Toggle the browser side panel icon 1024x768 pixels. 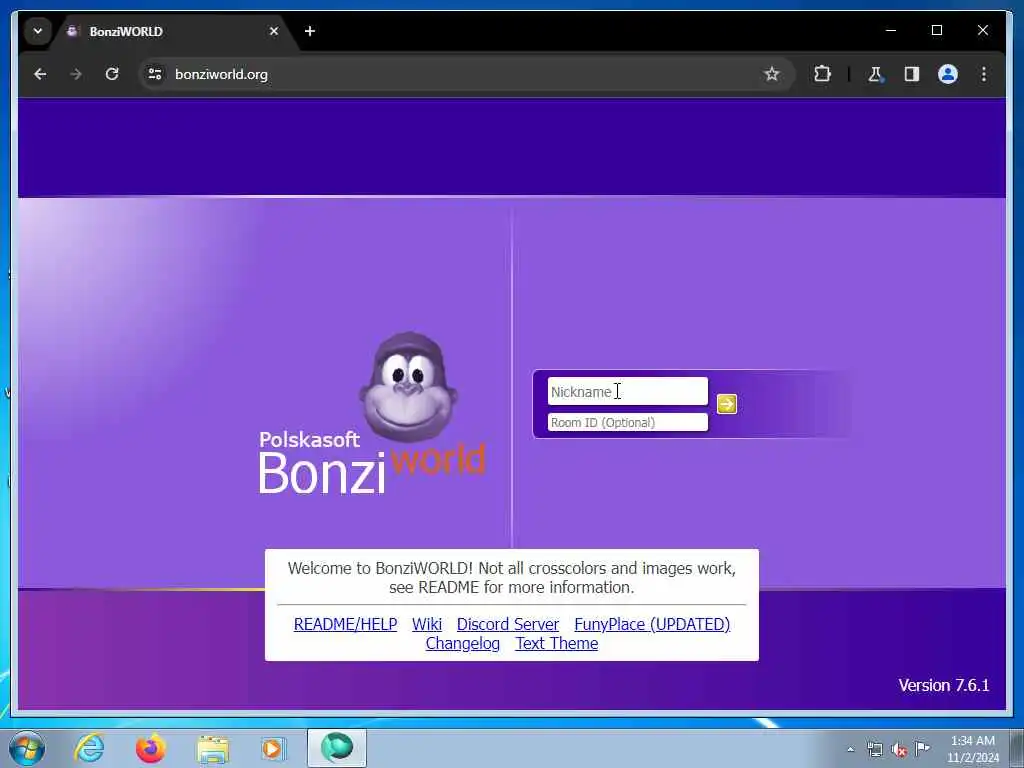click(x=912, y=74)
